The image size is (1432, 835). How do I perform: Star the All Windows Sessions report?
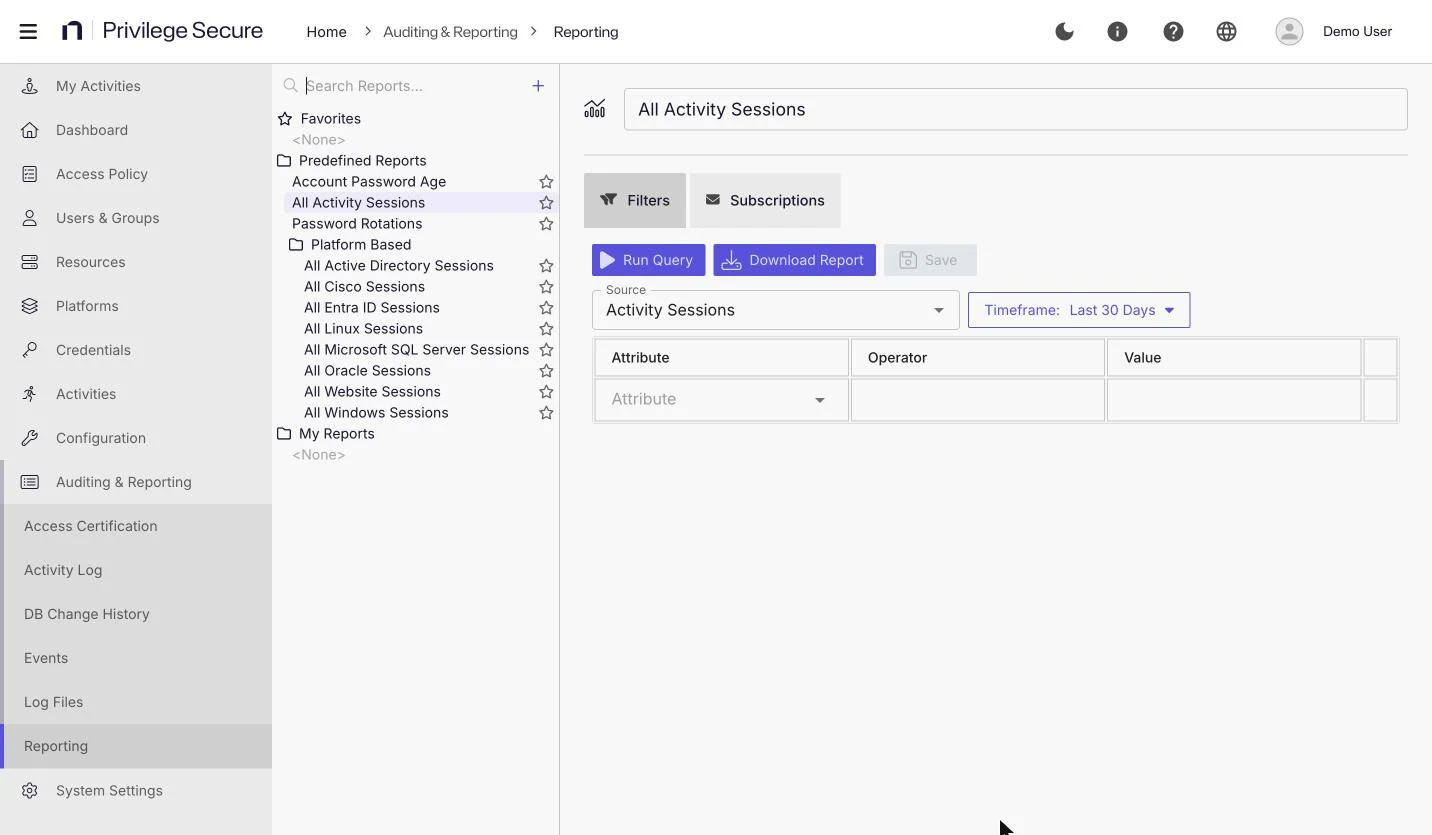pyautogui.click(x=546, y=413)
